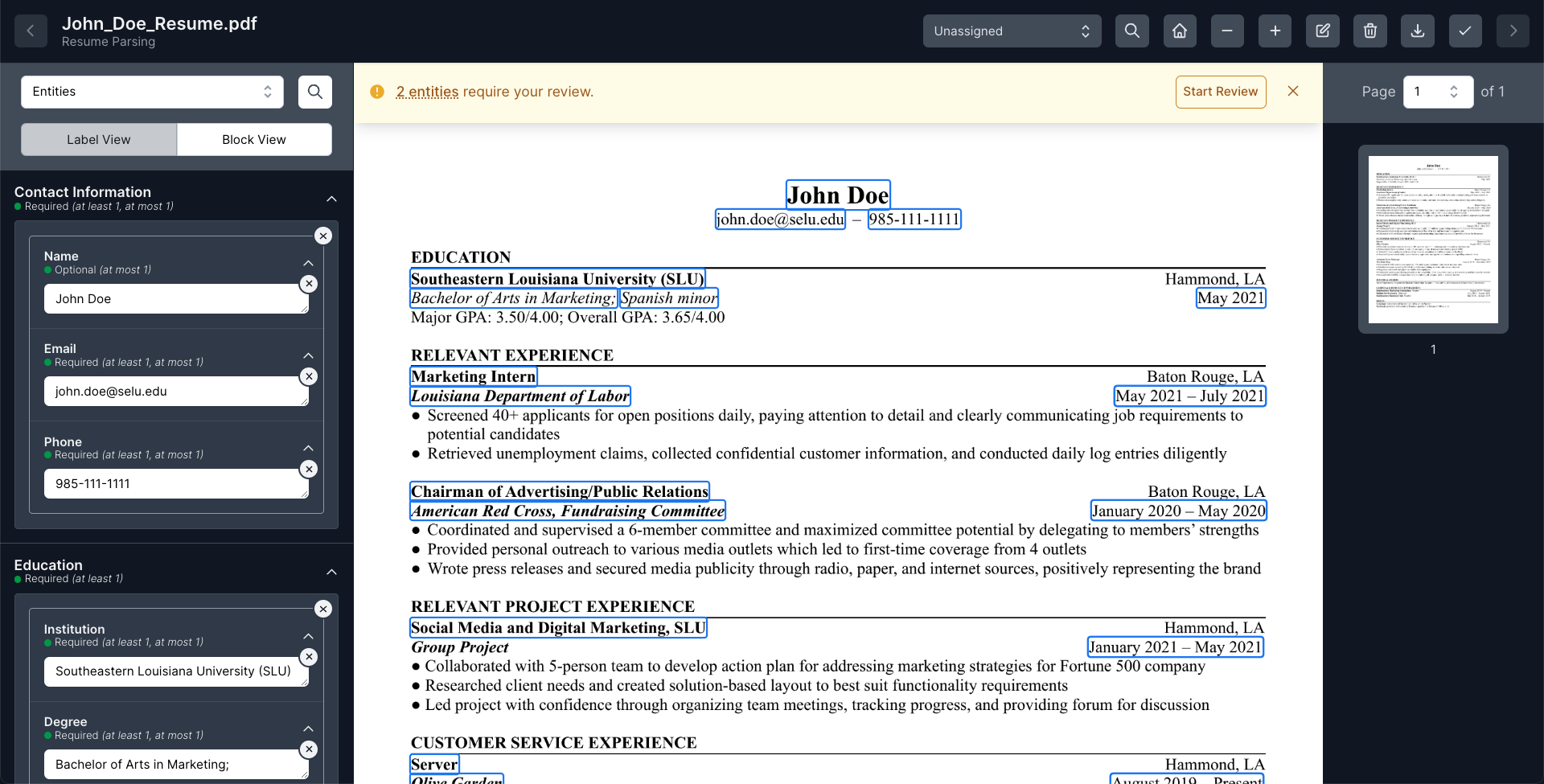The width and height of the screenshot is (1544, 784).
Task: Select the page 1 thumbnail
Action: click(x=1432, y=238)
